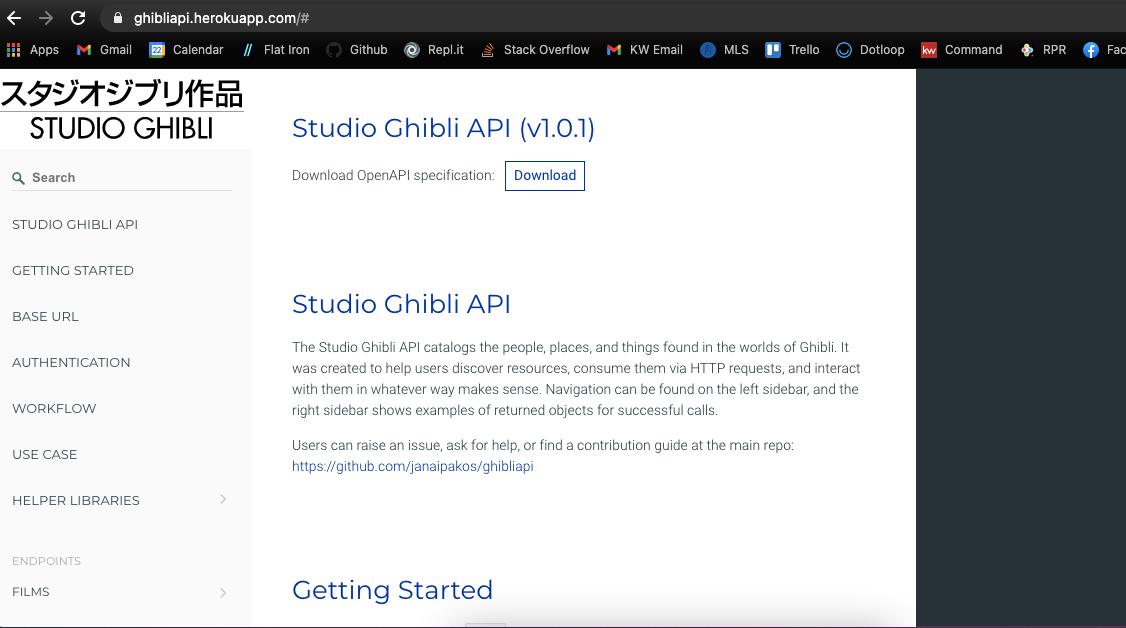Open the KW Email bookmark
Viewport: 1126px width, 628px height.
644,50
